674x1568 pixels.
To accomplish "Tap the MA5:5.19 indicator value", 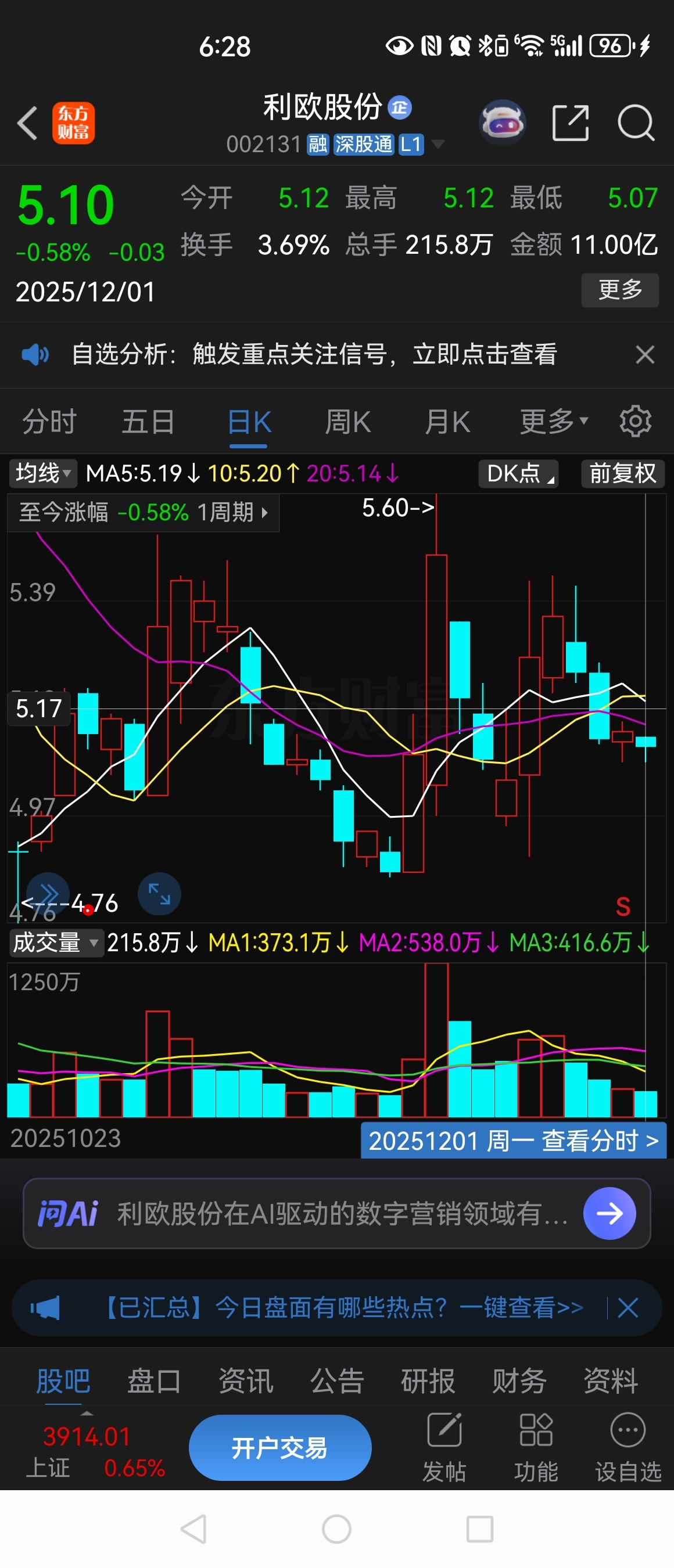I will point(143,473).
